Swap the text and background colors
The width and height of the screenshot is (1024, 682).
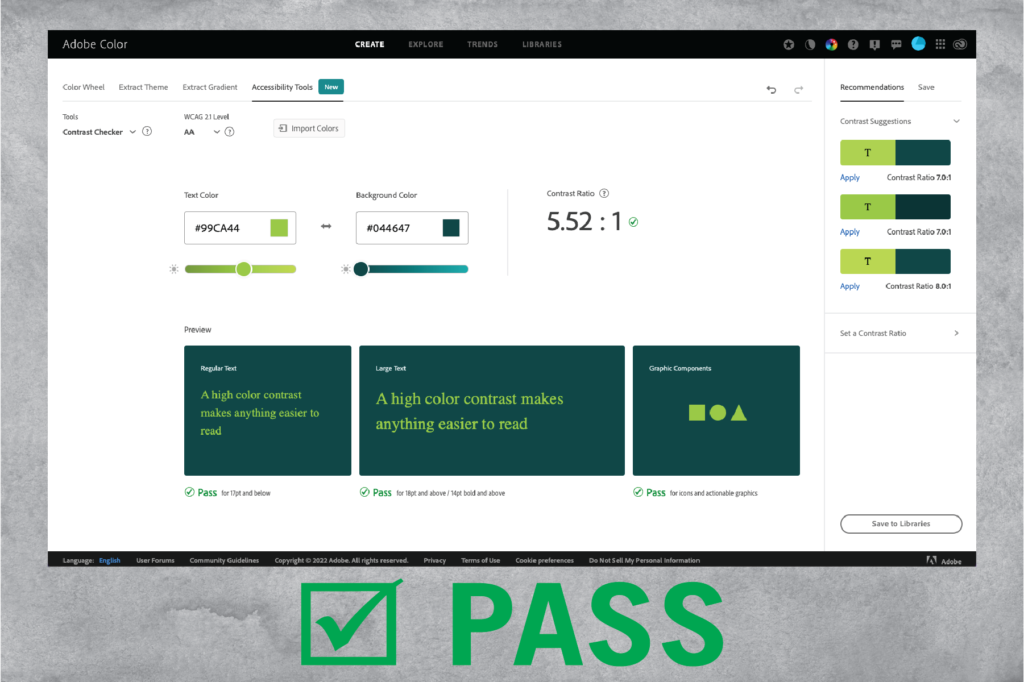tap(326, 226)
